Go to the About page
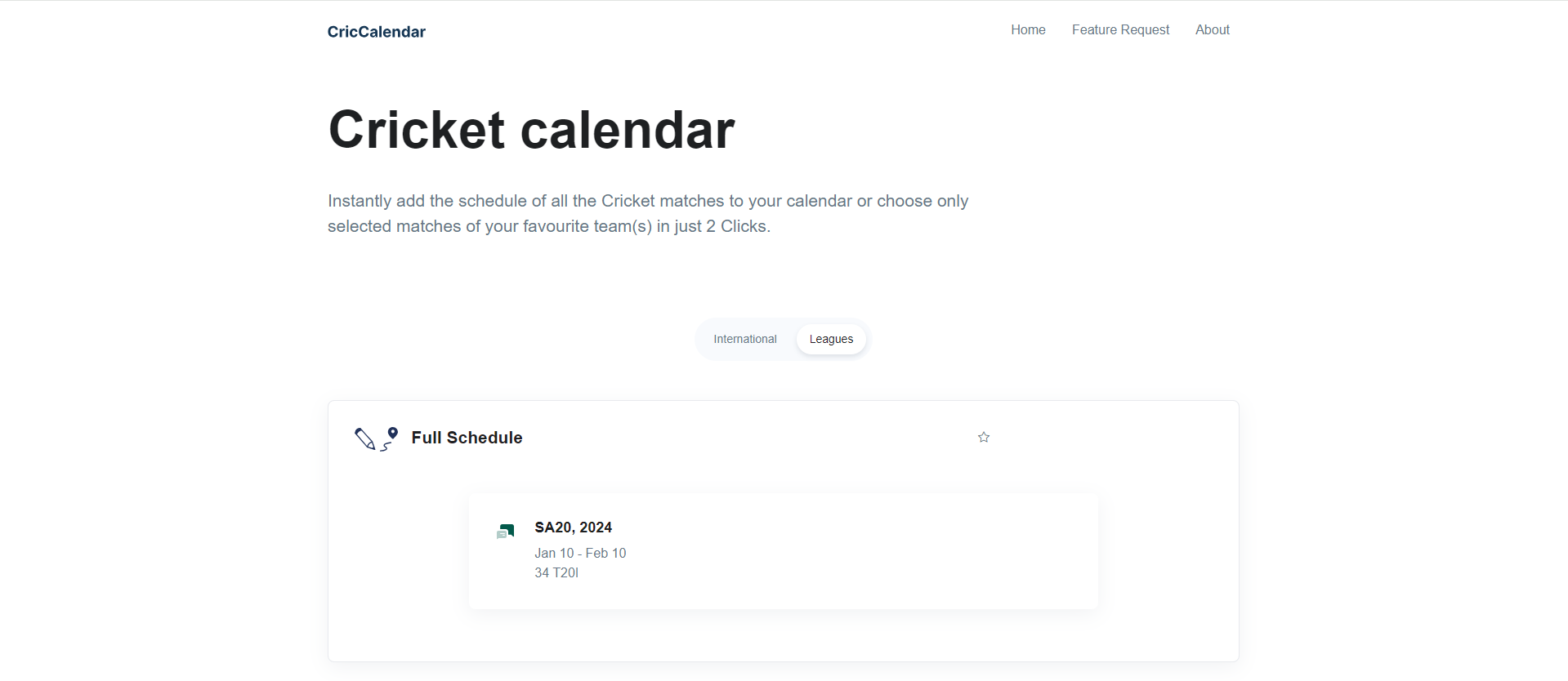The width and height of the screenshot is (1568, 681). click(x=1213, y=29)
